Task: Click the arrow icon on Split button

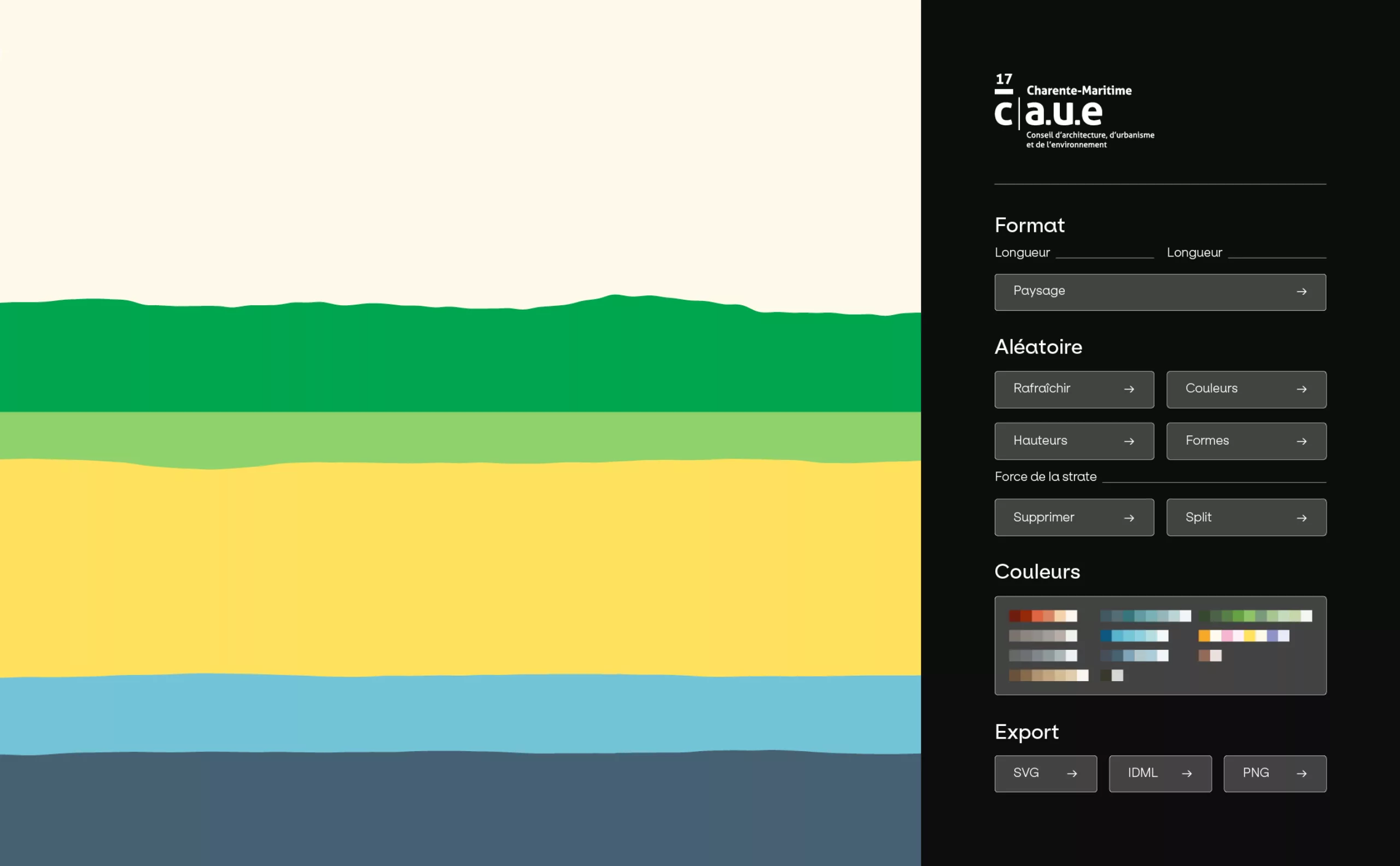Action: [x=1301, y=518]
